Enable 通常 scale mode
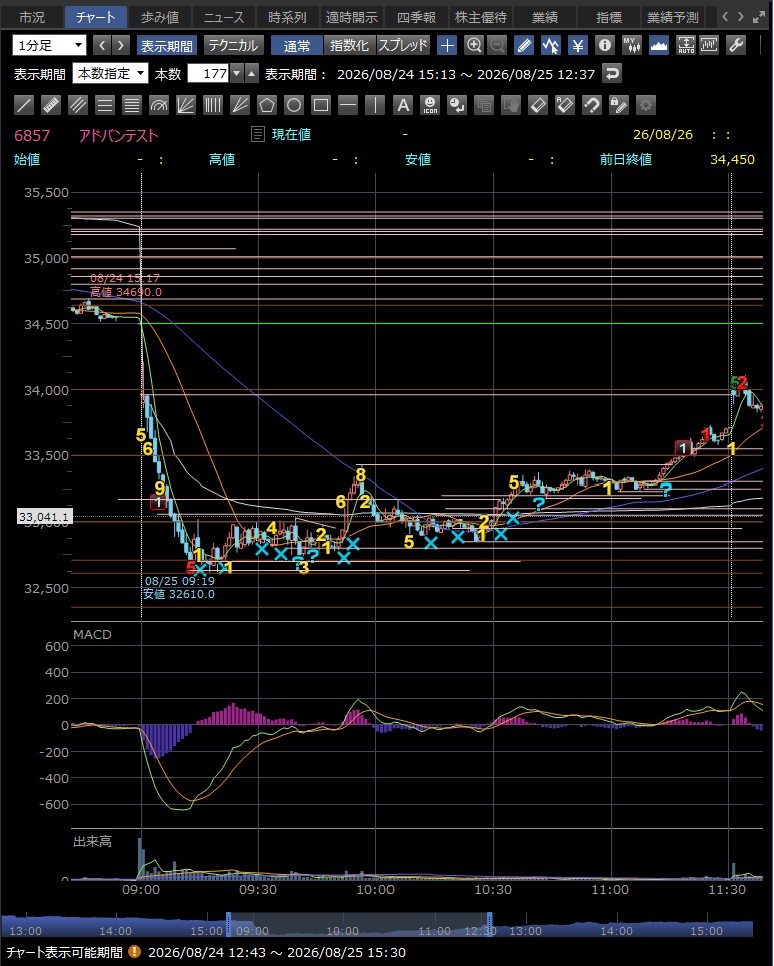Image resolution: width=774 pixels, height=966 pixels. click(297, 46)
